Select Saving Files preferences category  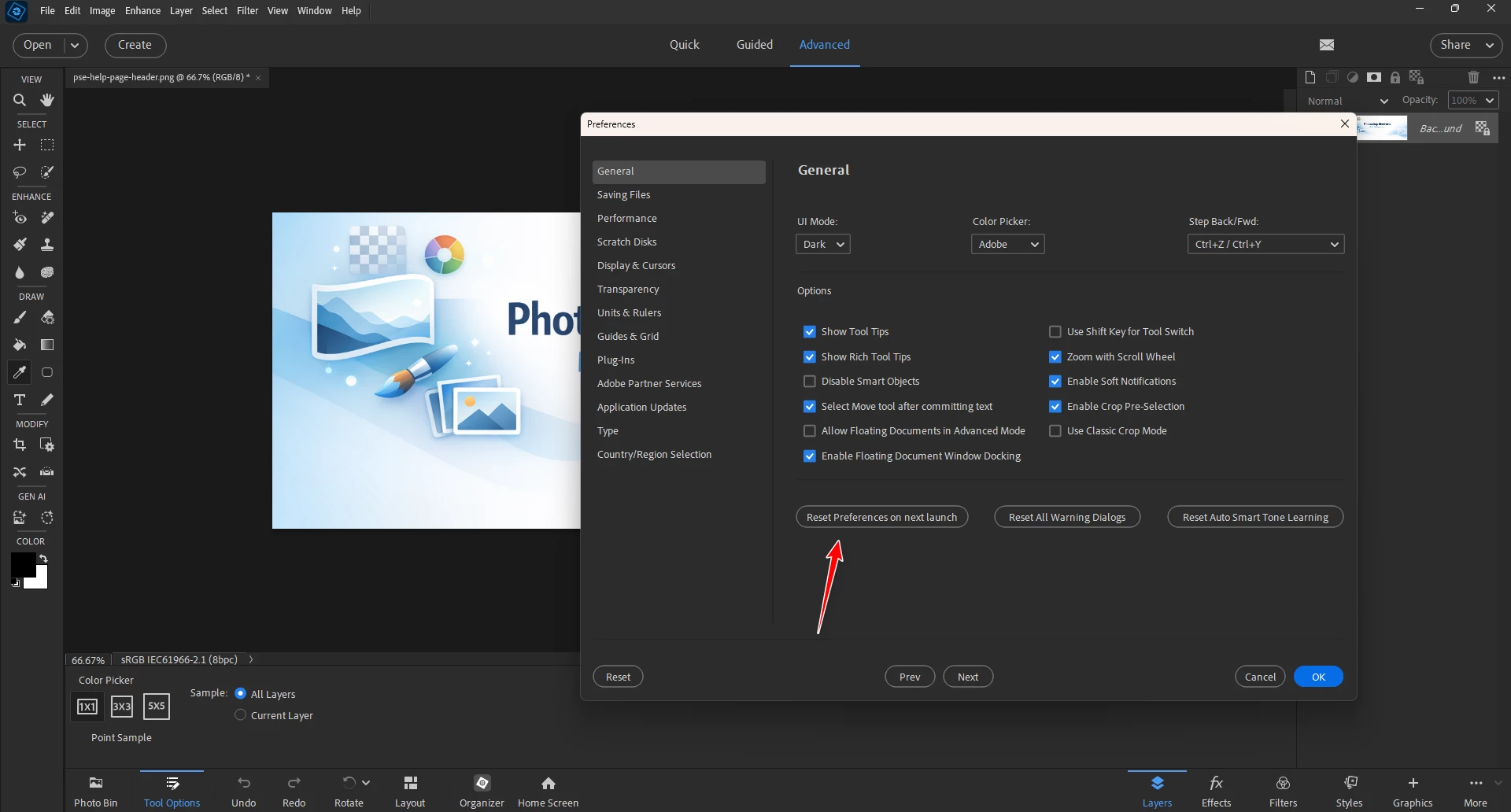[x=678, y=195]
